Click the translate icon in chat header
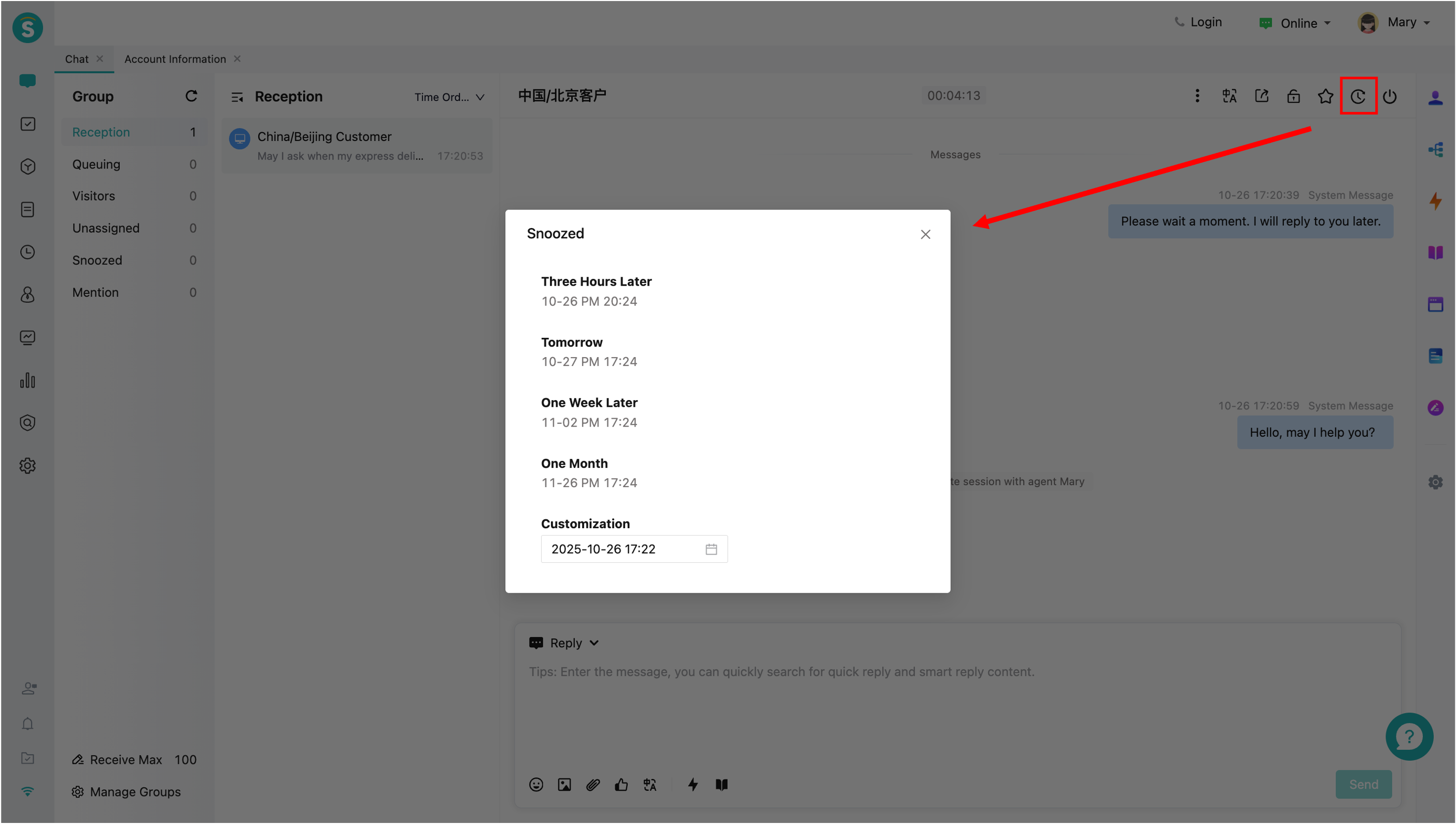 (1229, 97)
